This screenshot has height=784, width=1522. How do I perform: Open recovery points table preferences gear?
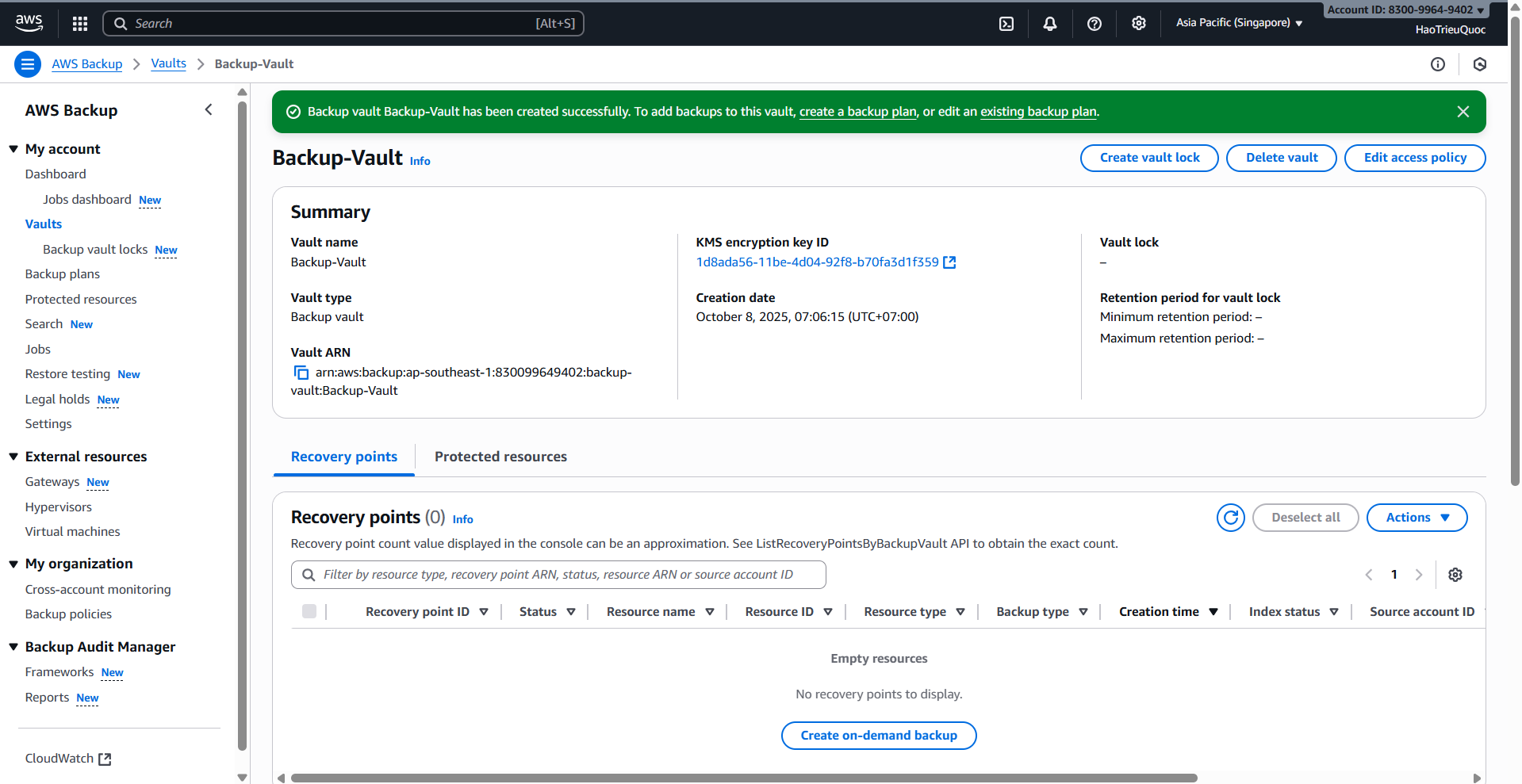(x=1455, y=574)
